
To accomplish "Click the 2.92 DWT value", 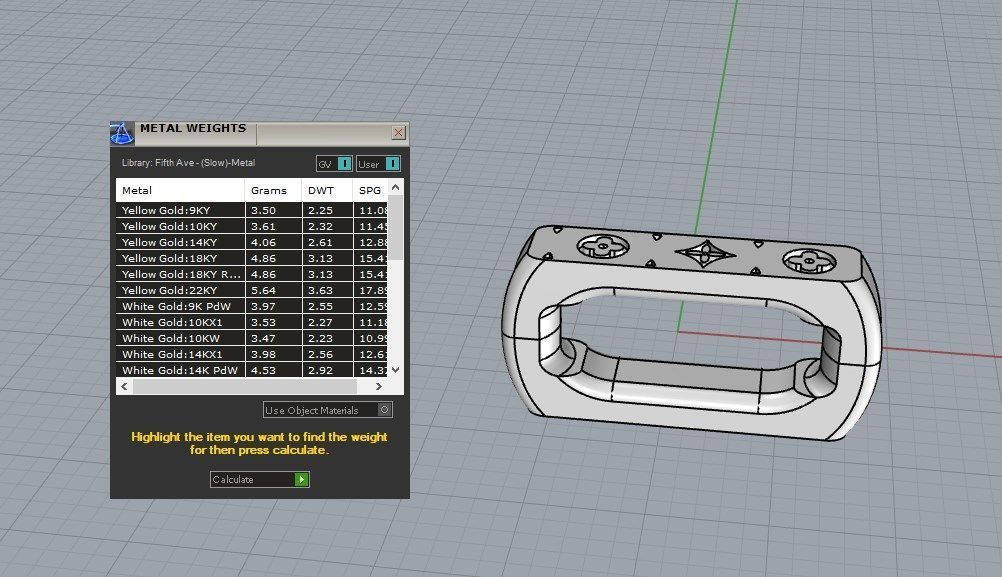I will (x=320, y=370).
